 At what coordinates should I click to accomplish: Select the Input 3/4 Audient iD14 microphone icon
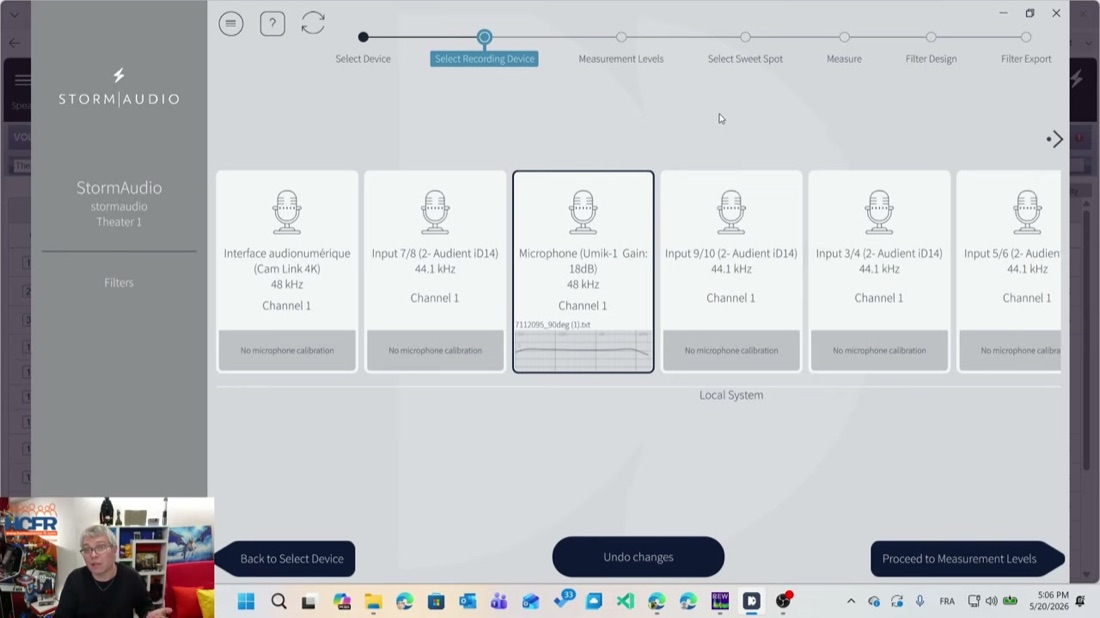[879, 212]
